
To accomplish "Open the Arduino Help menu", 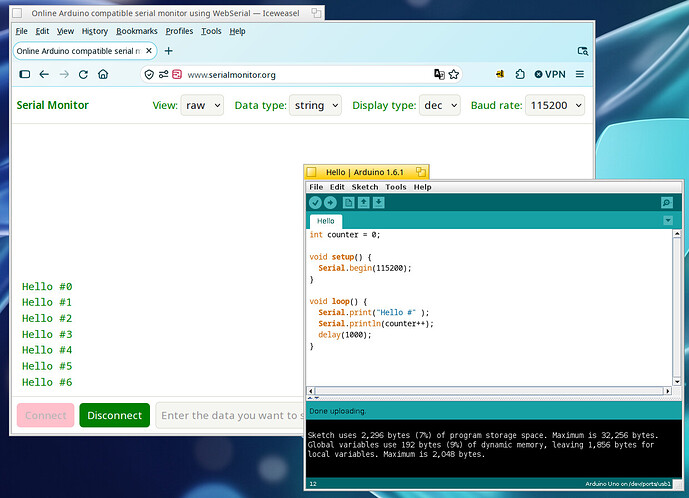I will pyautogui.click(x=422, y=187).
